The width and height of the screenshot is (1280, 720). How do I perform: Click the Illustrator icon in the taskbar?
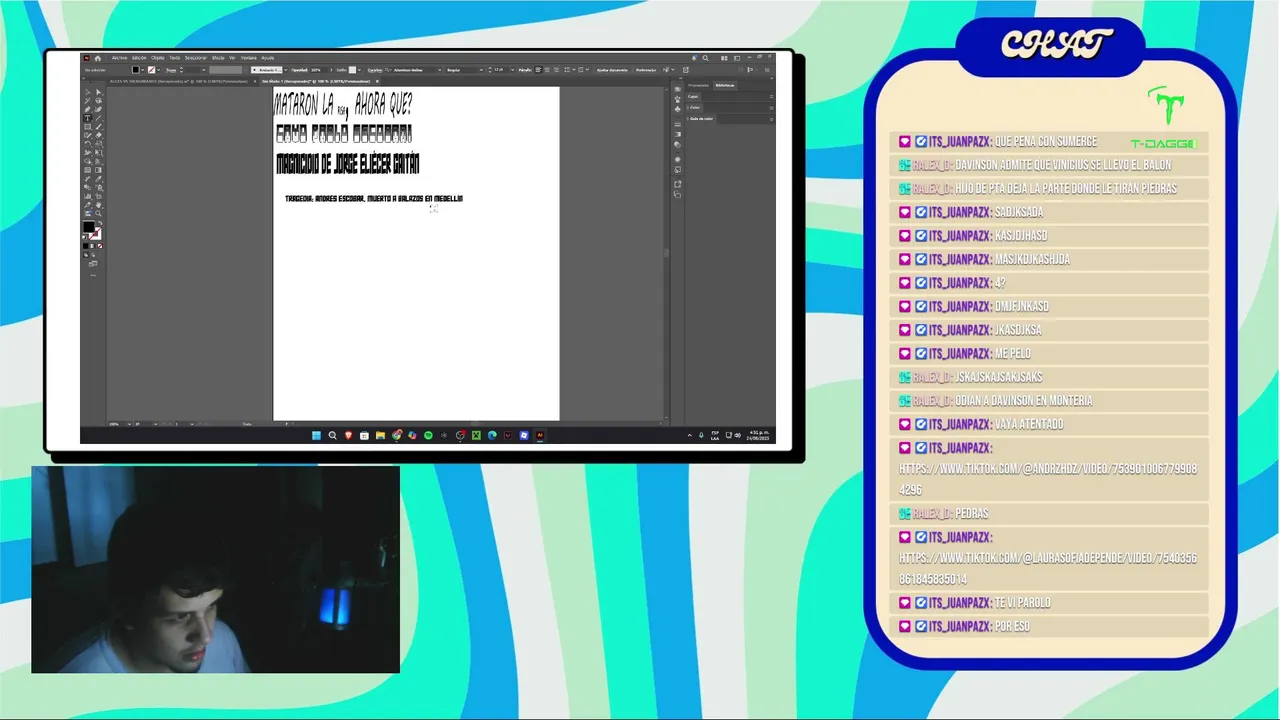pyautogui.click(x=540, y=435)
